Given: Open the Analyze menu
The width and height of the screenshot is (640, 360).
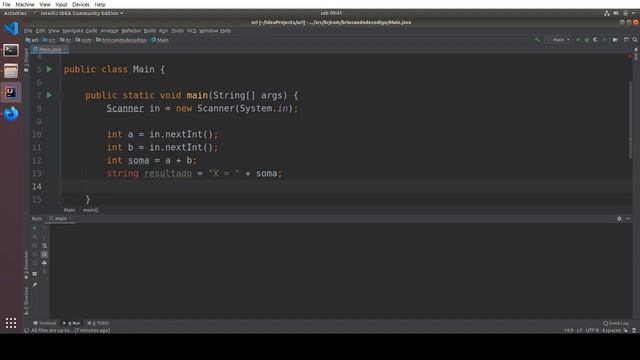Looking at the screenshot, I should 109,31.
